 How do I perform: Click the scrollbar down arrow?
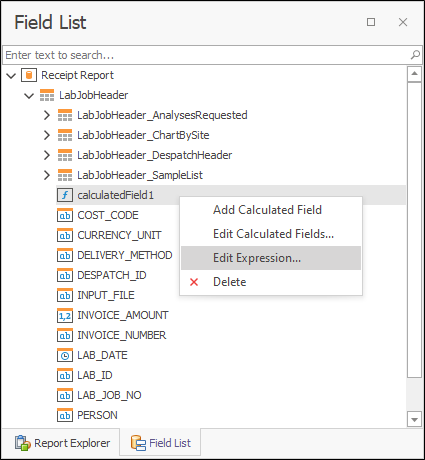[414, 419]
